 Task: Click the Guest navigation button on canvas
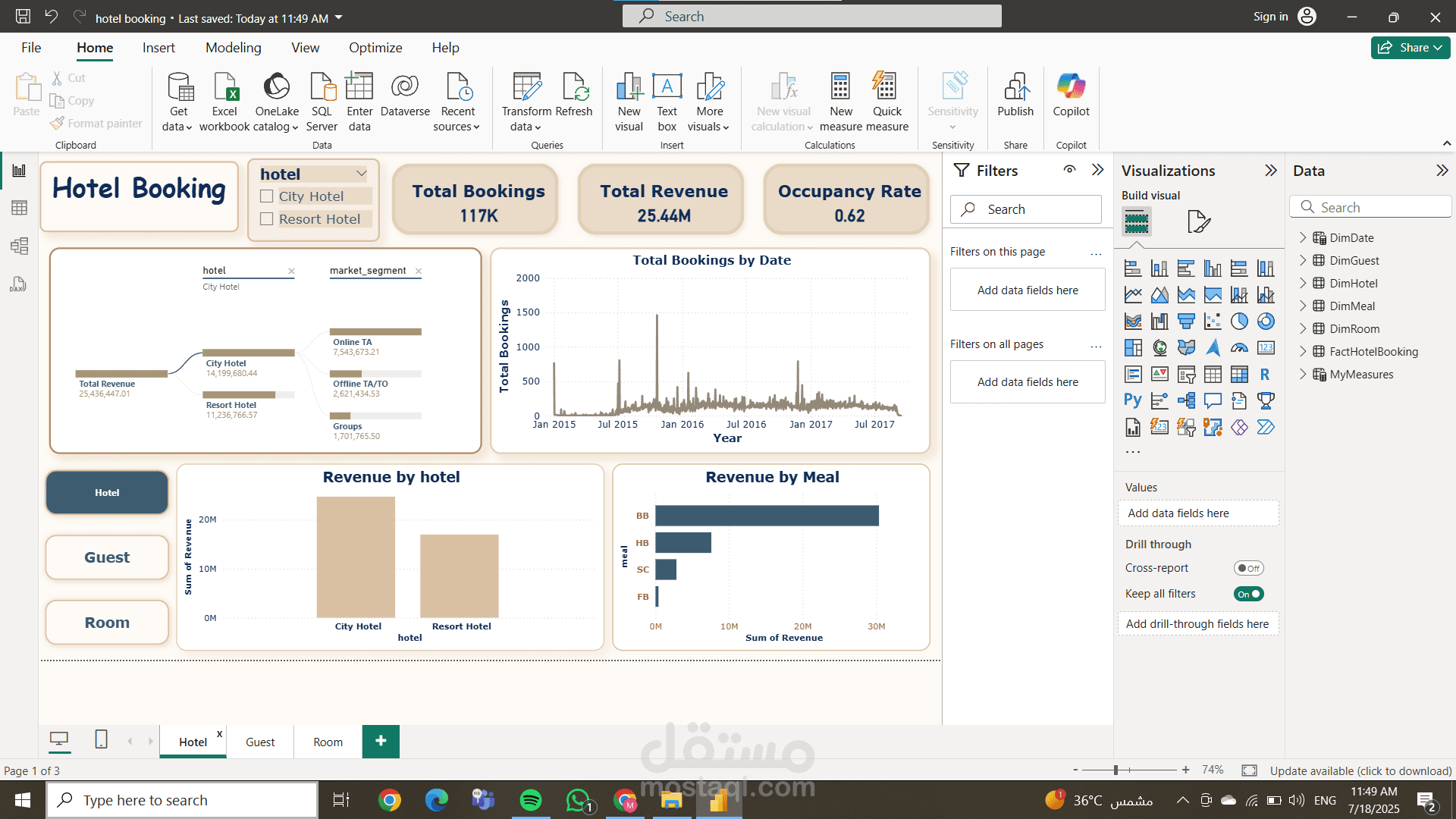107,557
